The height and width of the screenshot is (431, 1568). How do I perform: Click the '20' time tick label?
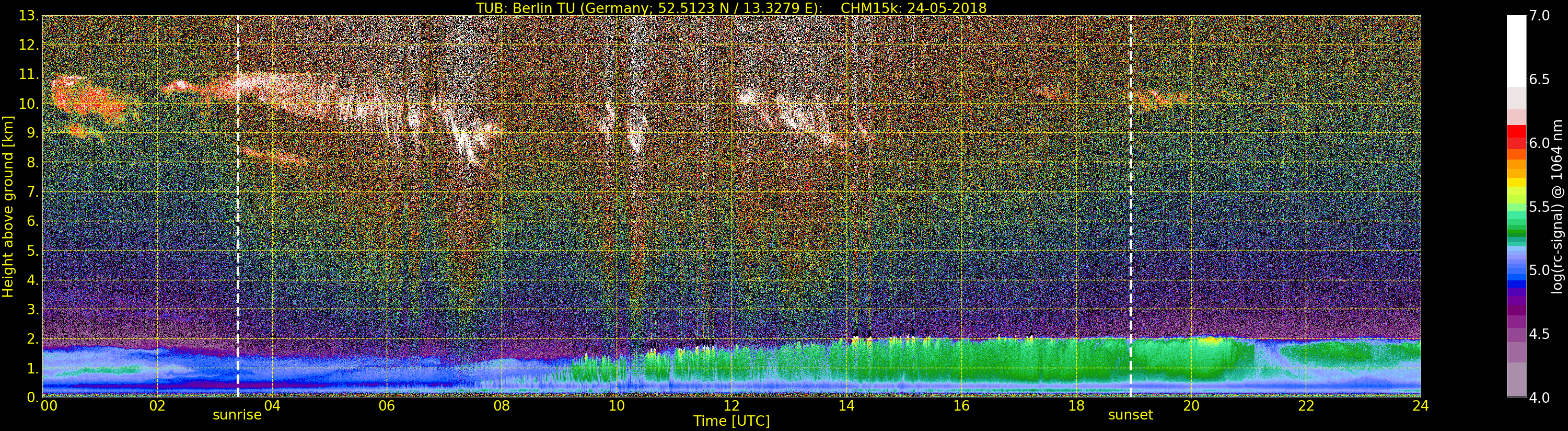(x=1191, y=406)
